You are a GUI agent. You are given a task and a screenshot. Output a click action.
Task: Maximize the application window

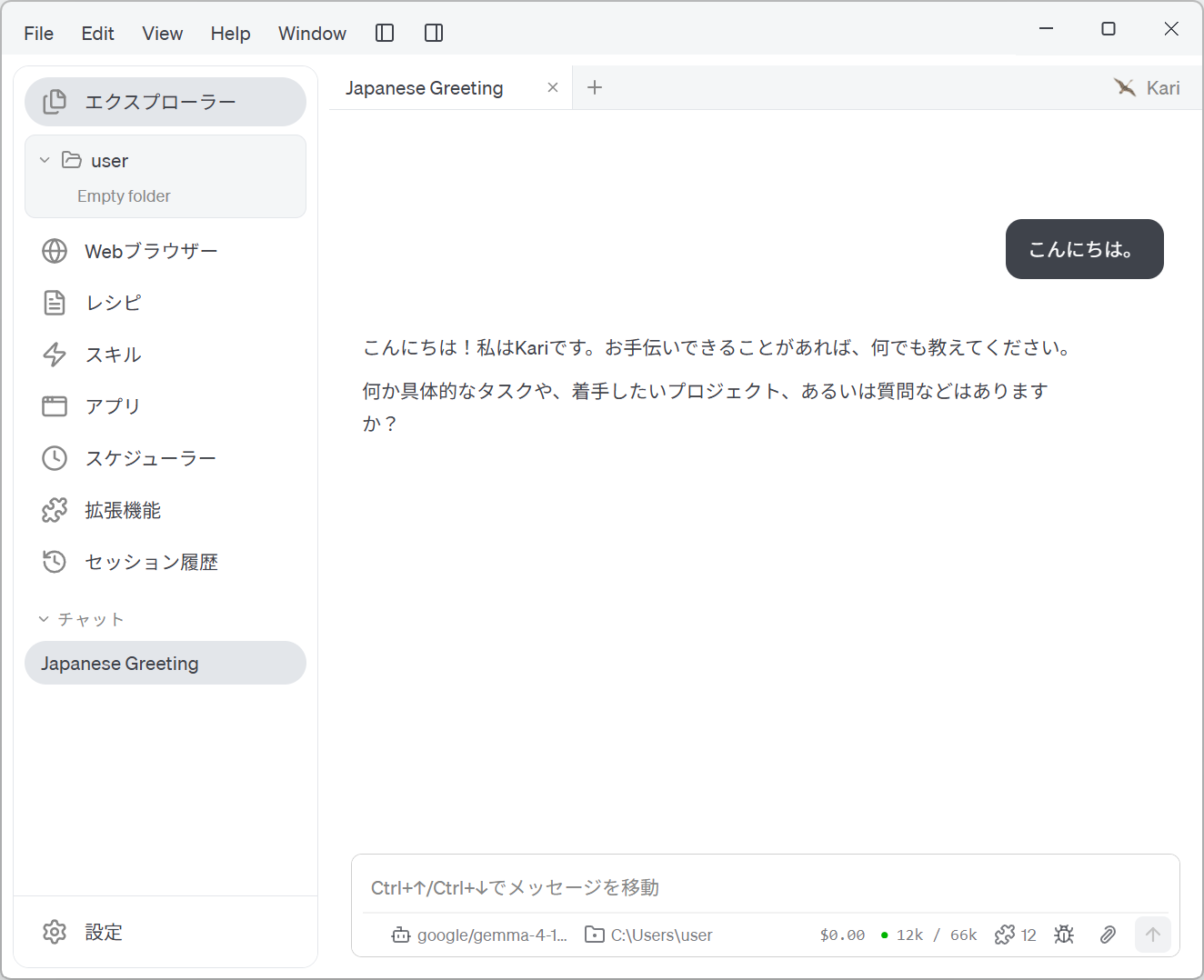pos(1109,29)
